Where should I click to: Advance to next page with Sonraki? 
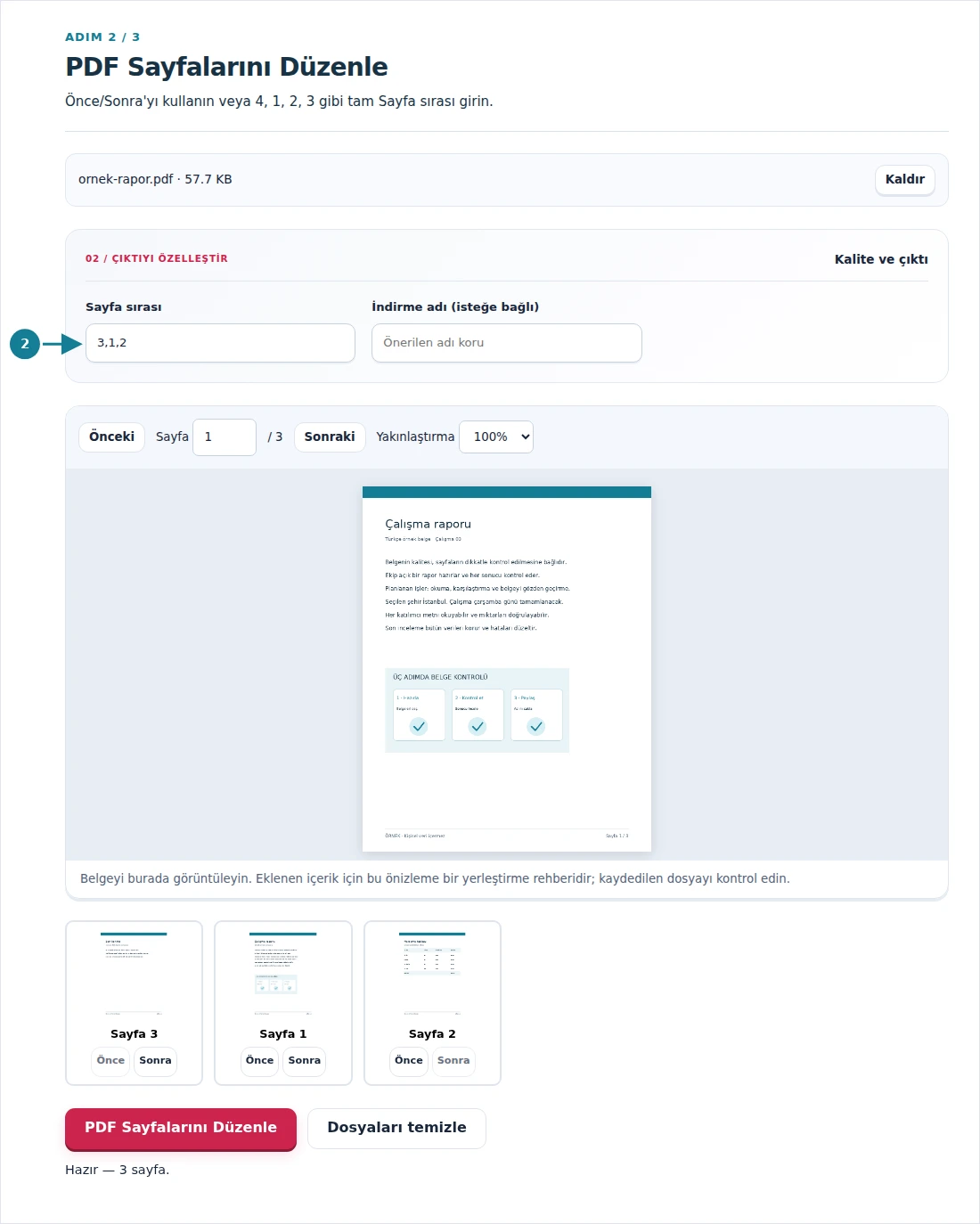[330, 437]
